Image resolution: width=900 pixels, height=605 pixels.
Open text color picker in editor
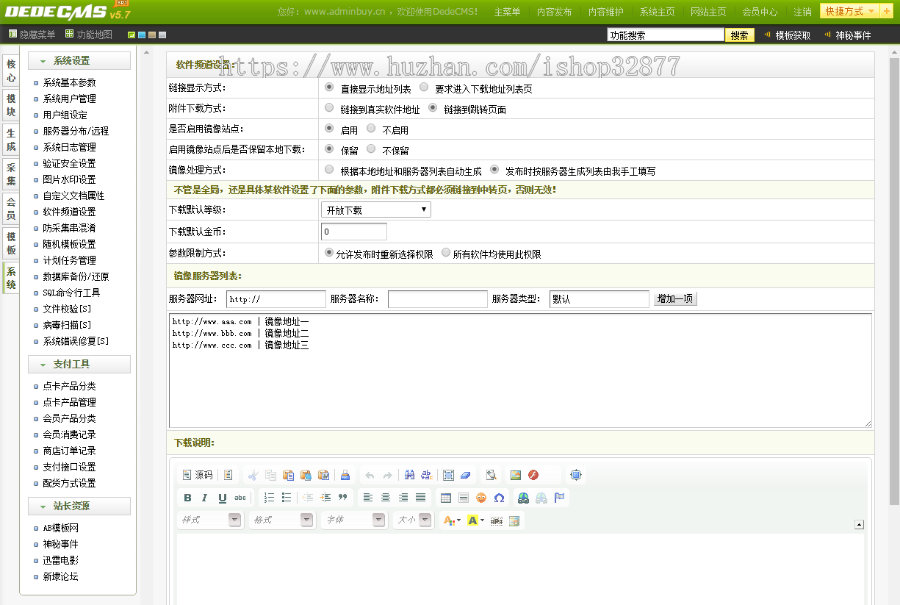pos(452,521)
